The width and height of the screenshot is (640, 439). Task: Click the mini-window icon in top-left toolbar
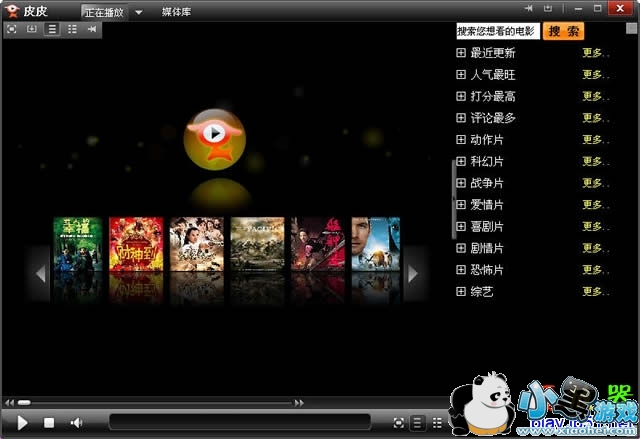coord(31,29)
